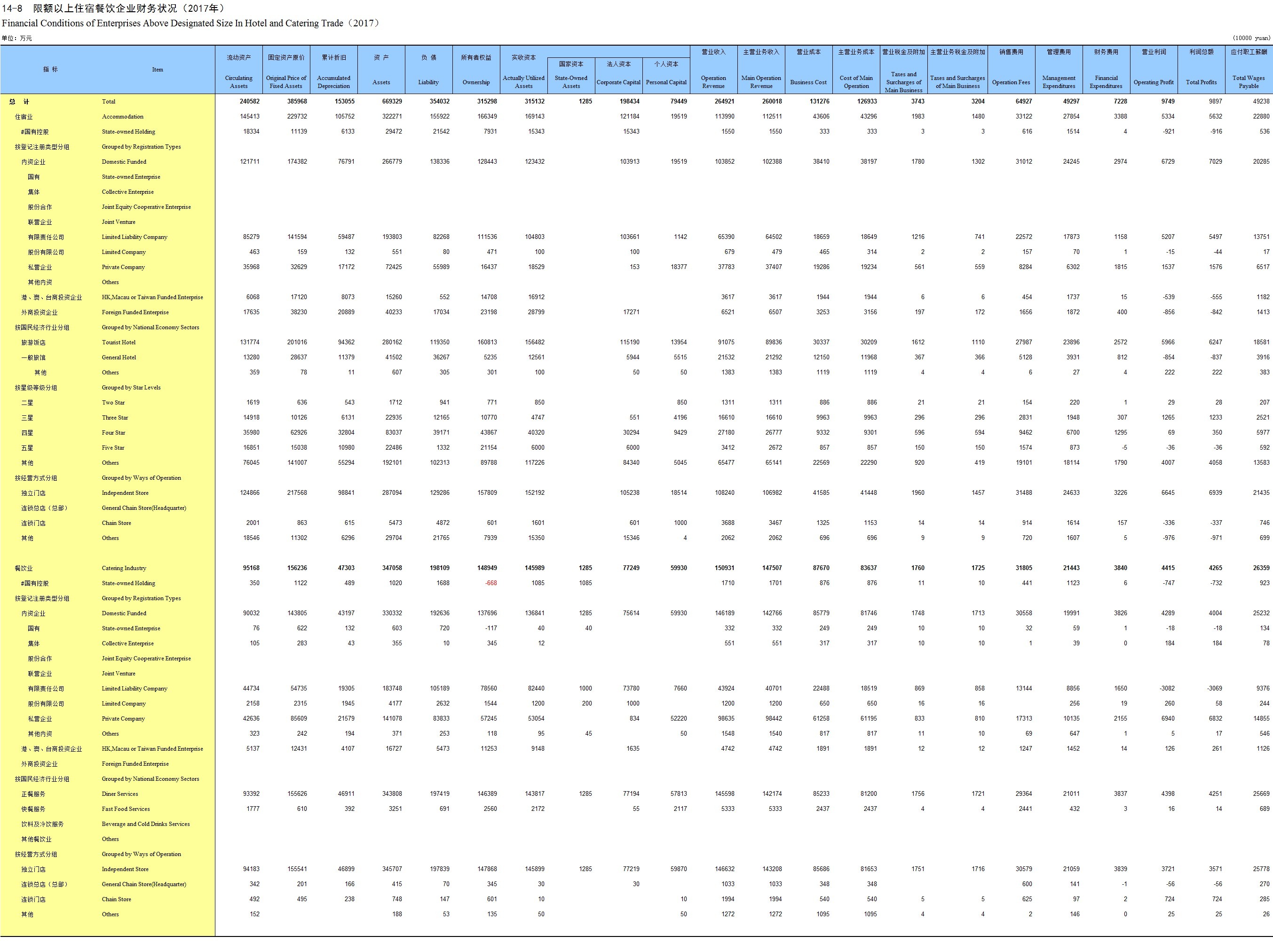
Task: Select the 'Accommodation' row label
Action: pyautogui.click(x=123, y=116)
